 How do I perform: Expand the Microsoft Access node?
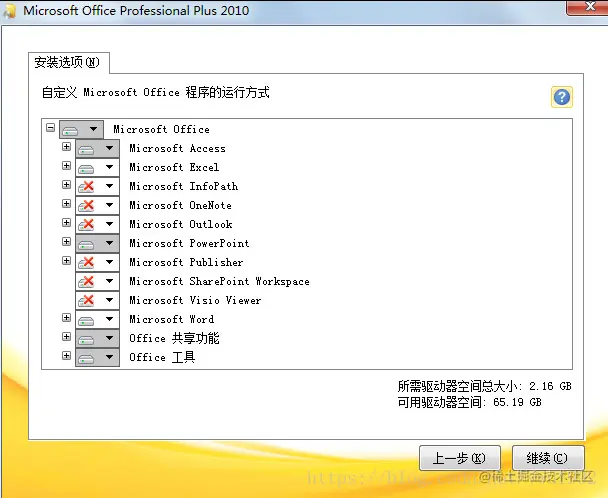(66, 147)
